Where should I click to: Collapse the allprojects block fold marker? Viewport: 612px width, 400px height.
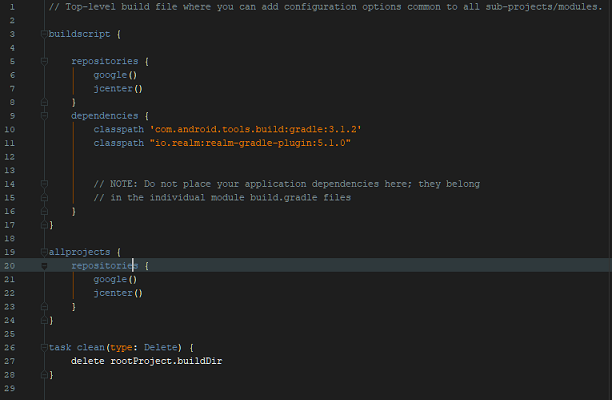(44, 252)
